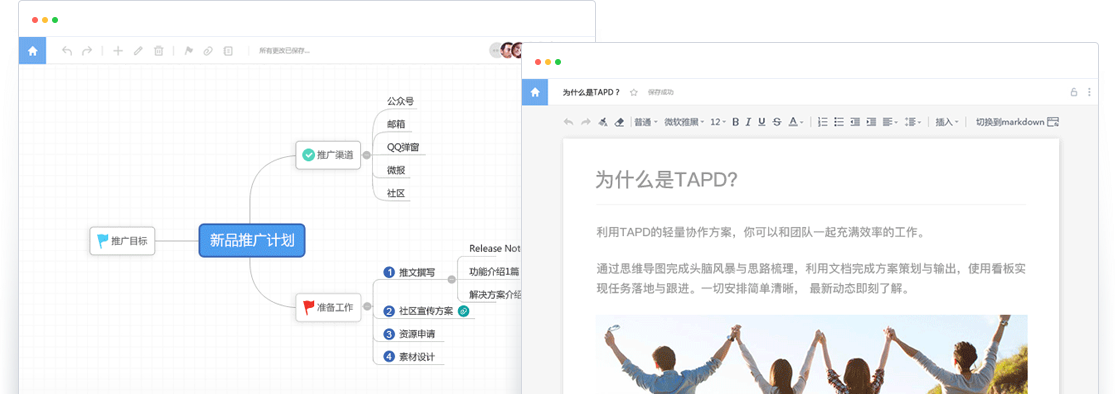Viewport: 1116px width, 394px height.
Task: Insert a numbered list
Action: [823, 122]
